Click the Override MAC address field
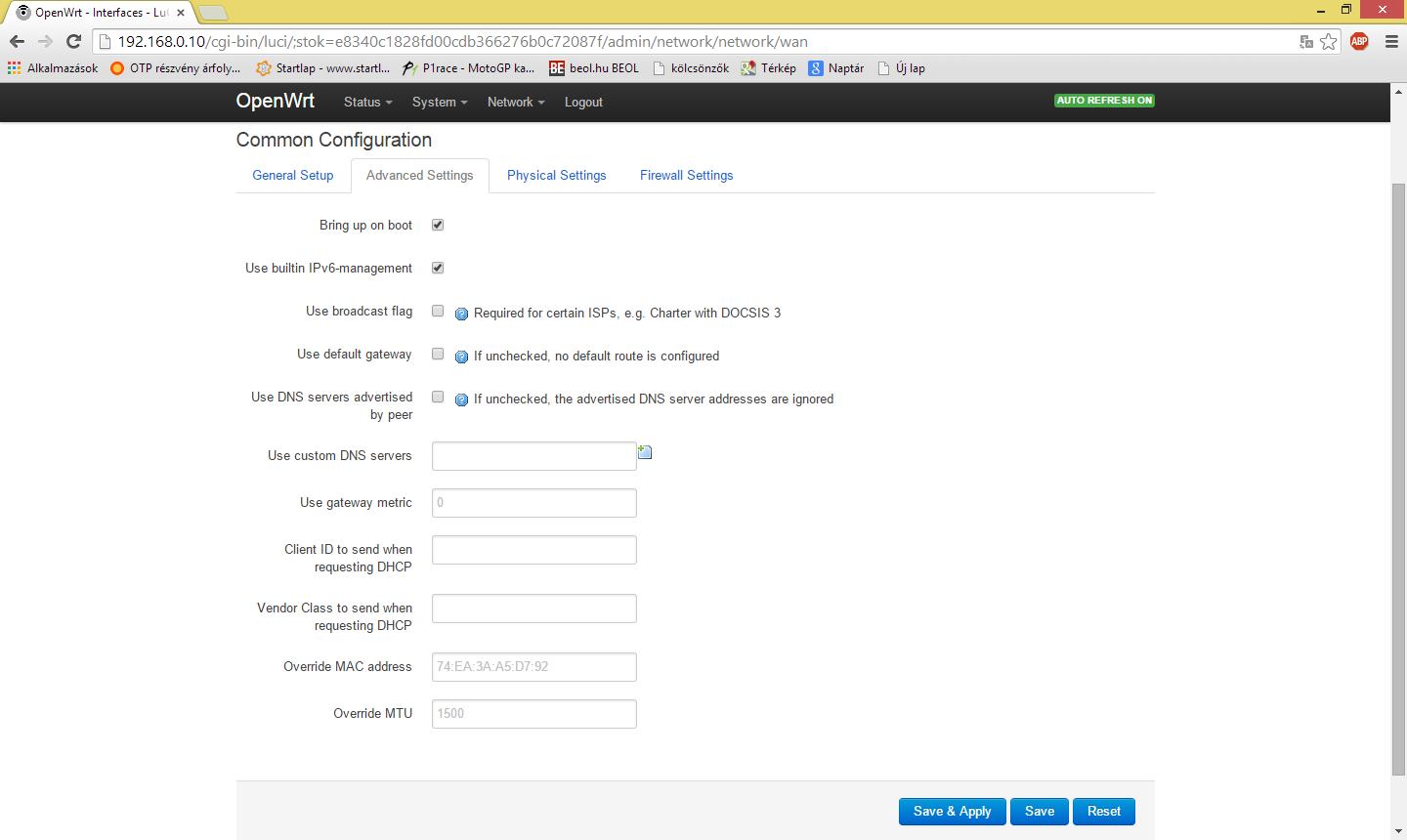The height and width of the screenshot is (840, 1407). click(534, 667)
